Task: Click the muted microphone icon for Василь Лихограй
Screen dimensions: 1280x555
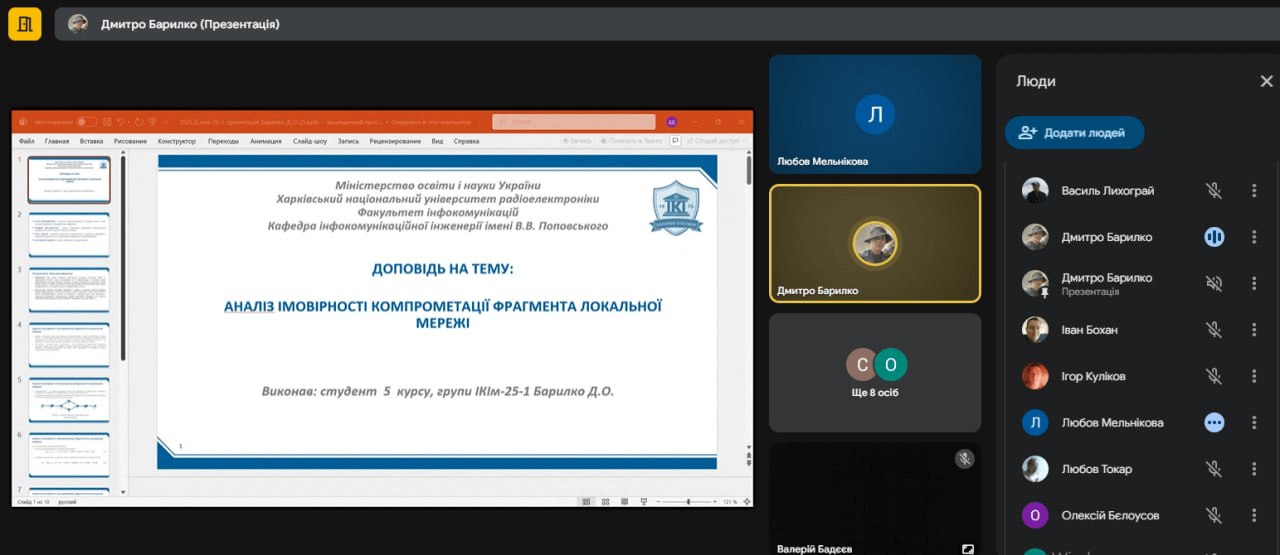Action: point(1214,191)
